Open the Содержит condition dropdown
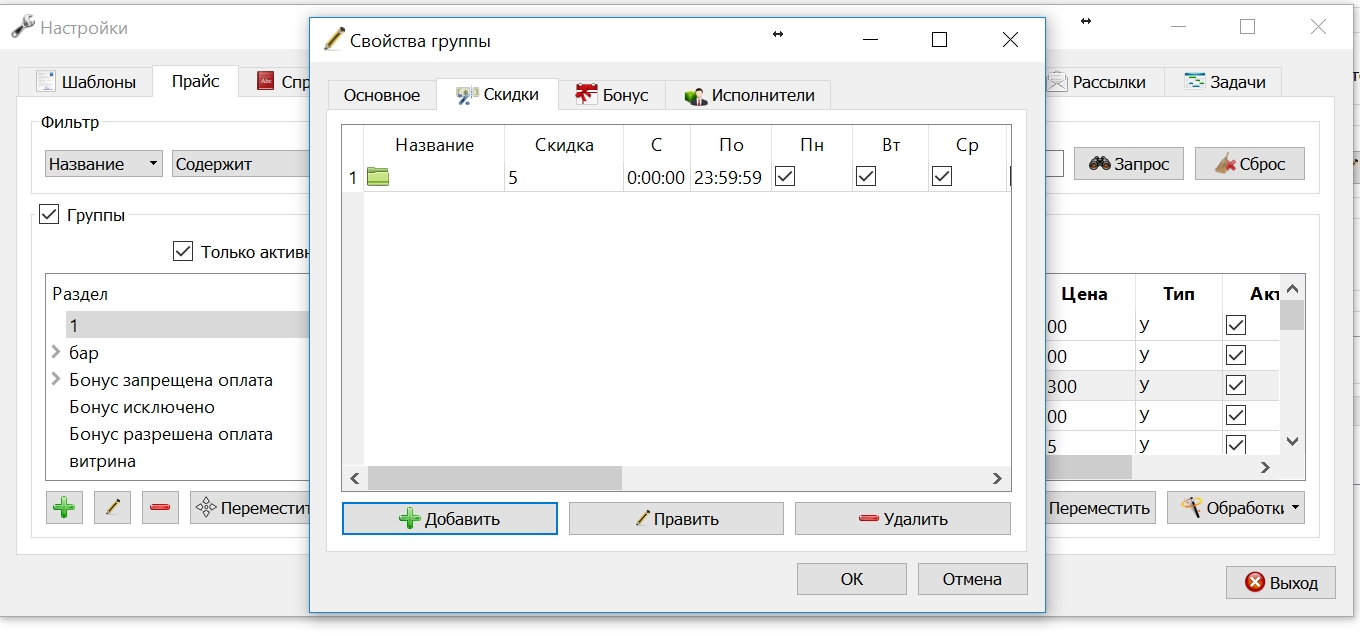The width and height of the screenshot is (1360, 636). [x=240, y=164]
